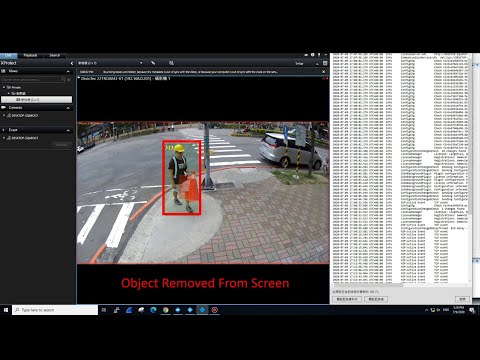Open the Search tab

click(x=54, y=55)
